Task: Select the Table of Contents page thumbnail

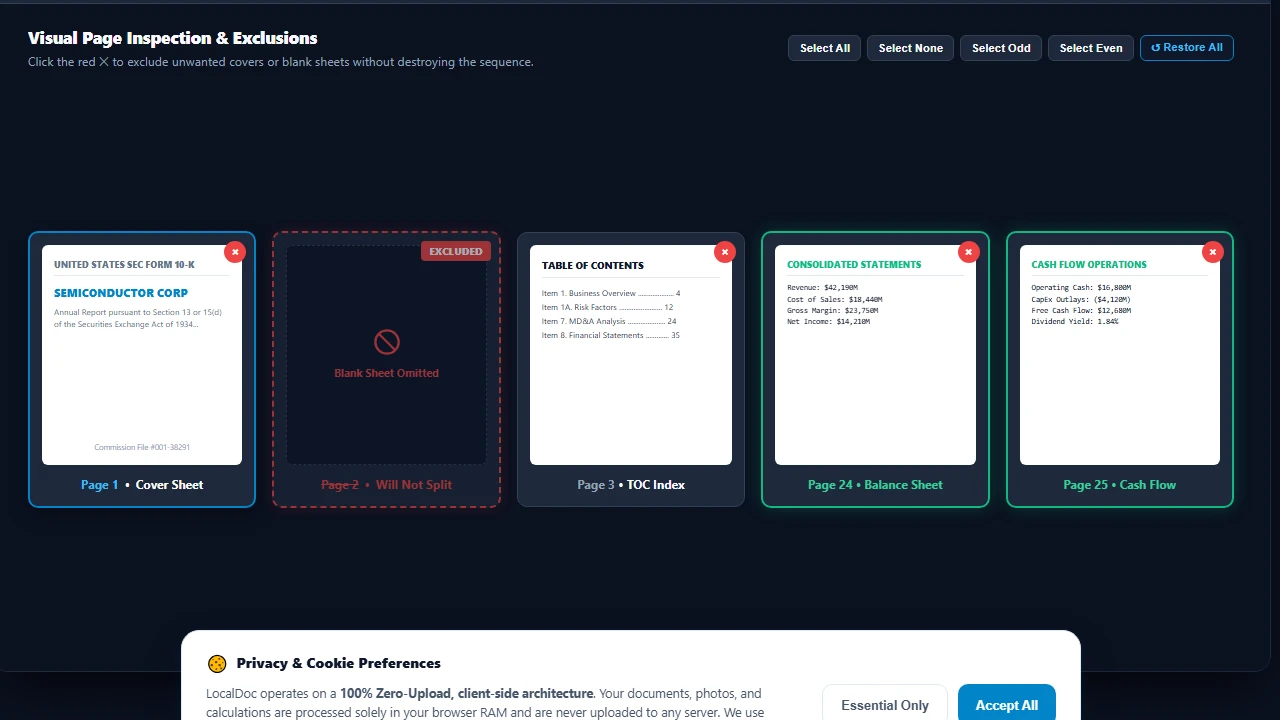Action: tap(631, 355)
